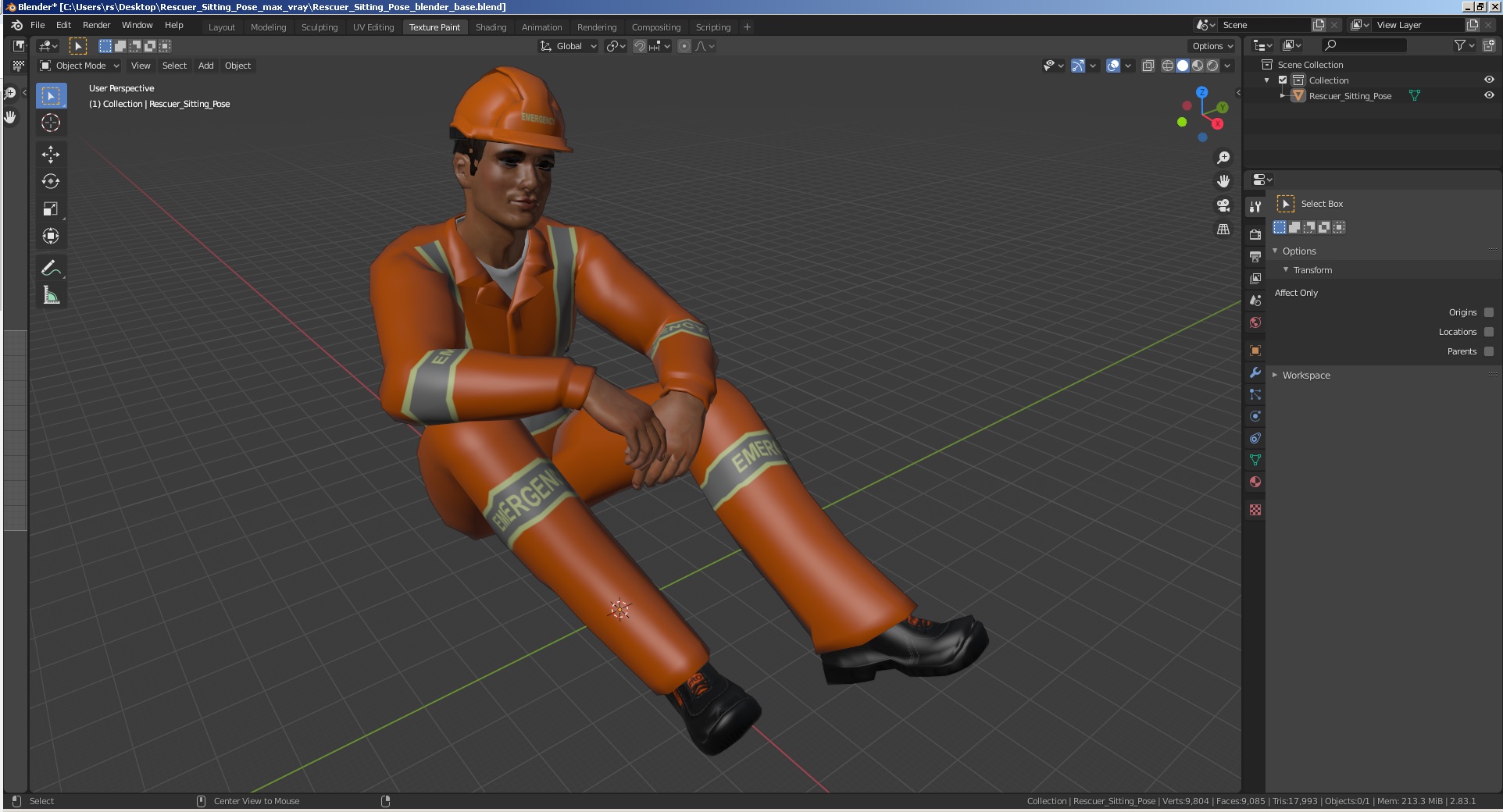Toggle viewport overlays button
Viewport: 1503px width, 812px height.
coord(1113,66)
